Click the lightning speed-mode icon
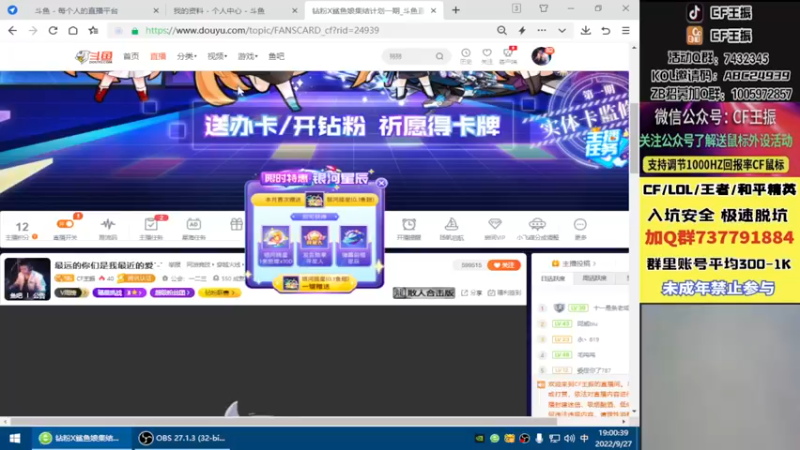This screenshot has height=450, width=800. (522, 31)
